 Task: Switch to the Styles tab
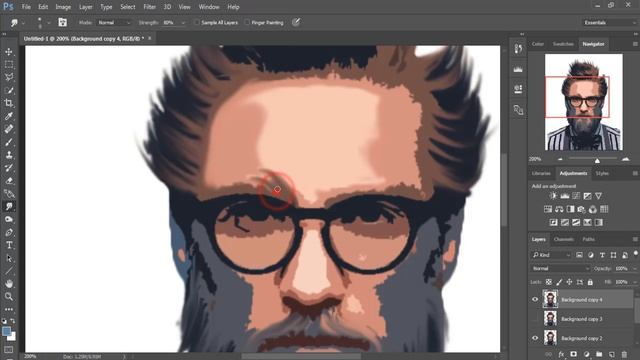pos(602,173)
